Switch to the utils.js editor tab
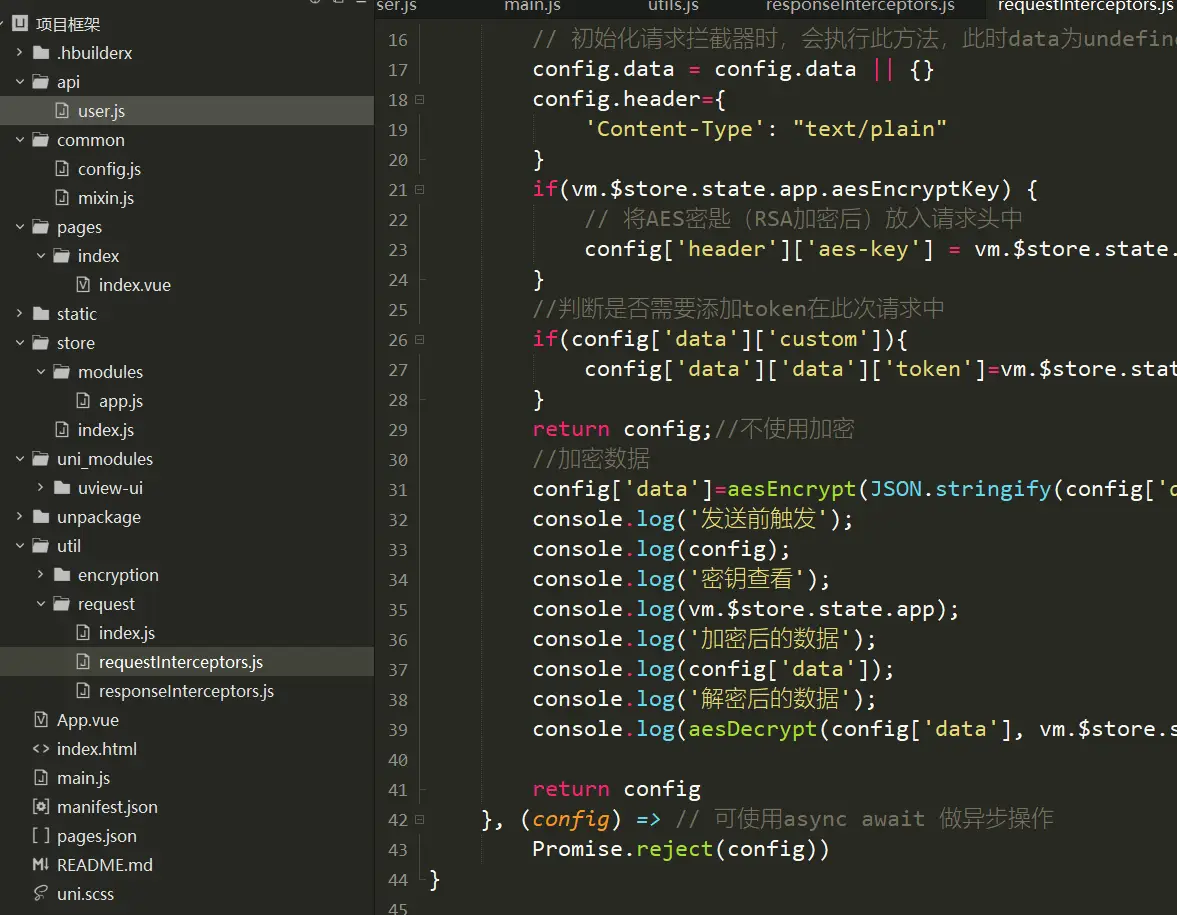This screenshot has height=915, width=1177. point(672,7)
